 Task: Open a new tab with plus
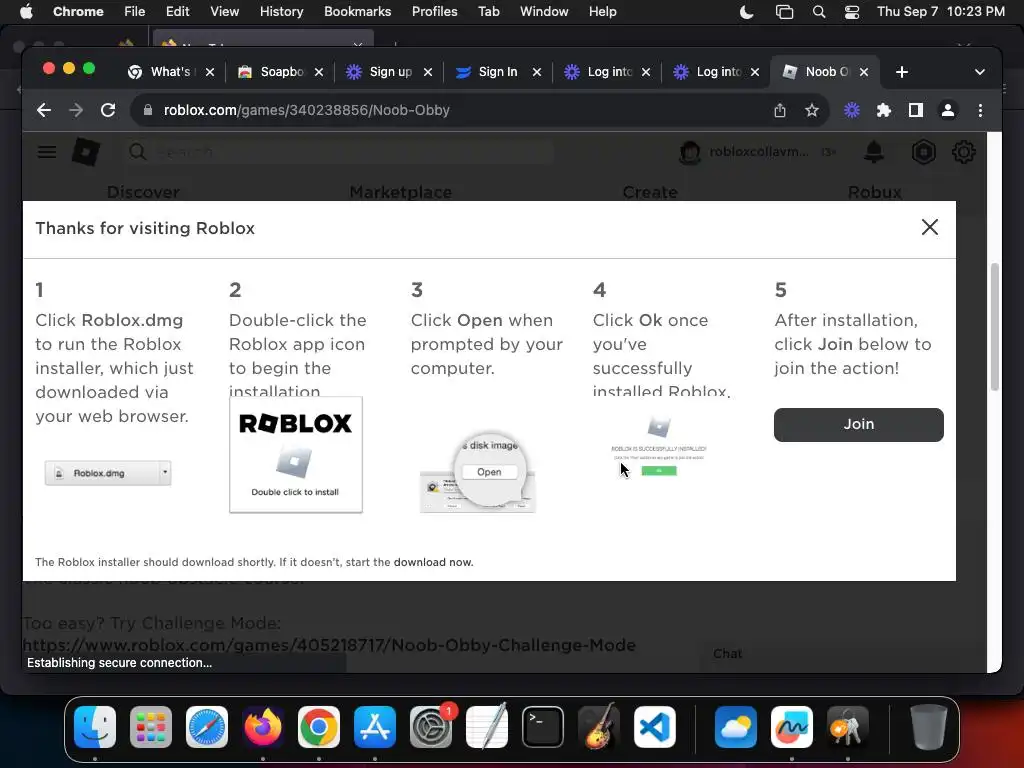click(902, 72)
